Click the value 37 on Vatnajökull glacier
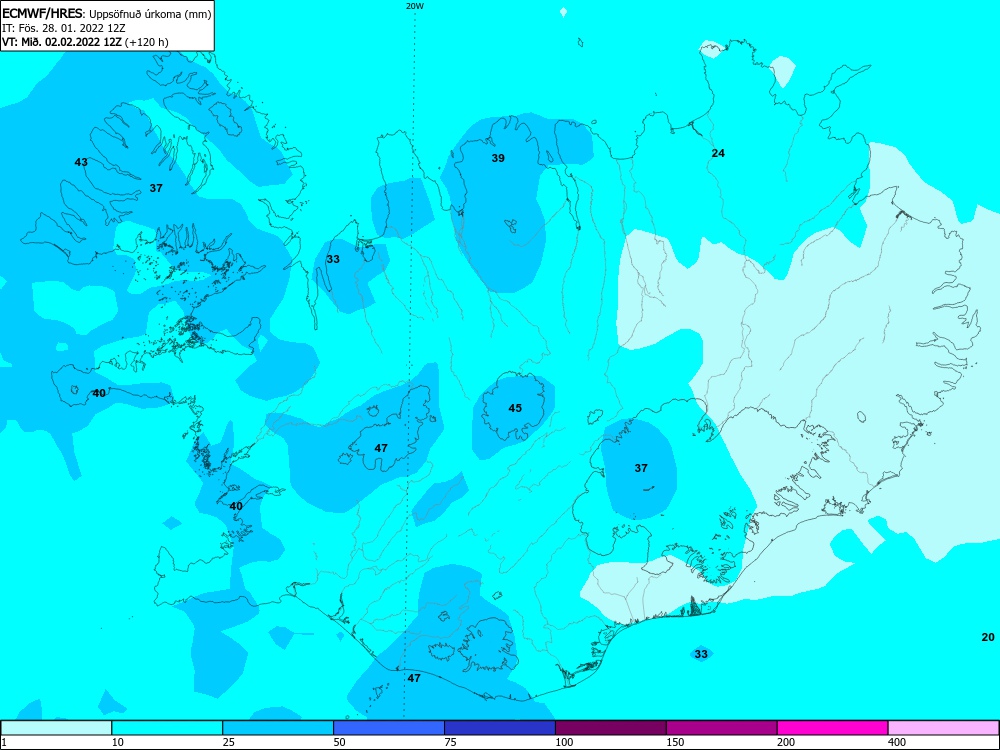The image size is (1000, 750). [x=641, y=468]
